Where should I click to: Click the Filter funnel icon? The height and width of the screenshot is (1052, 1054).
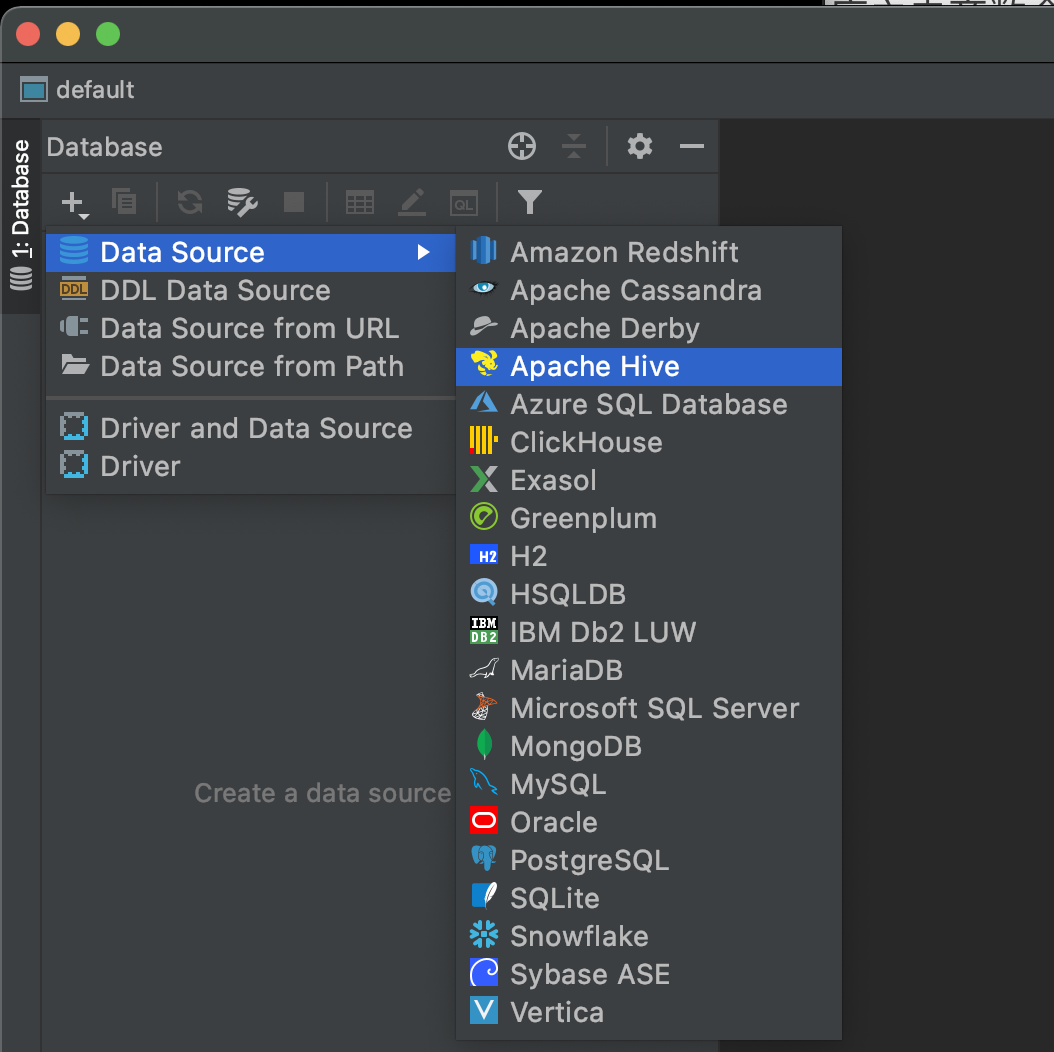click(x=530, y=202)
